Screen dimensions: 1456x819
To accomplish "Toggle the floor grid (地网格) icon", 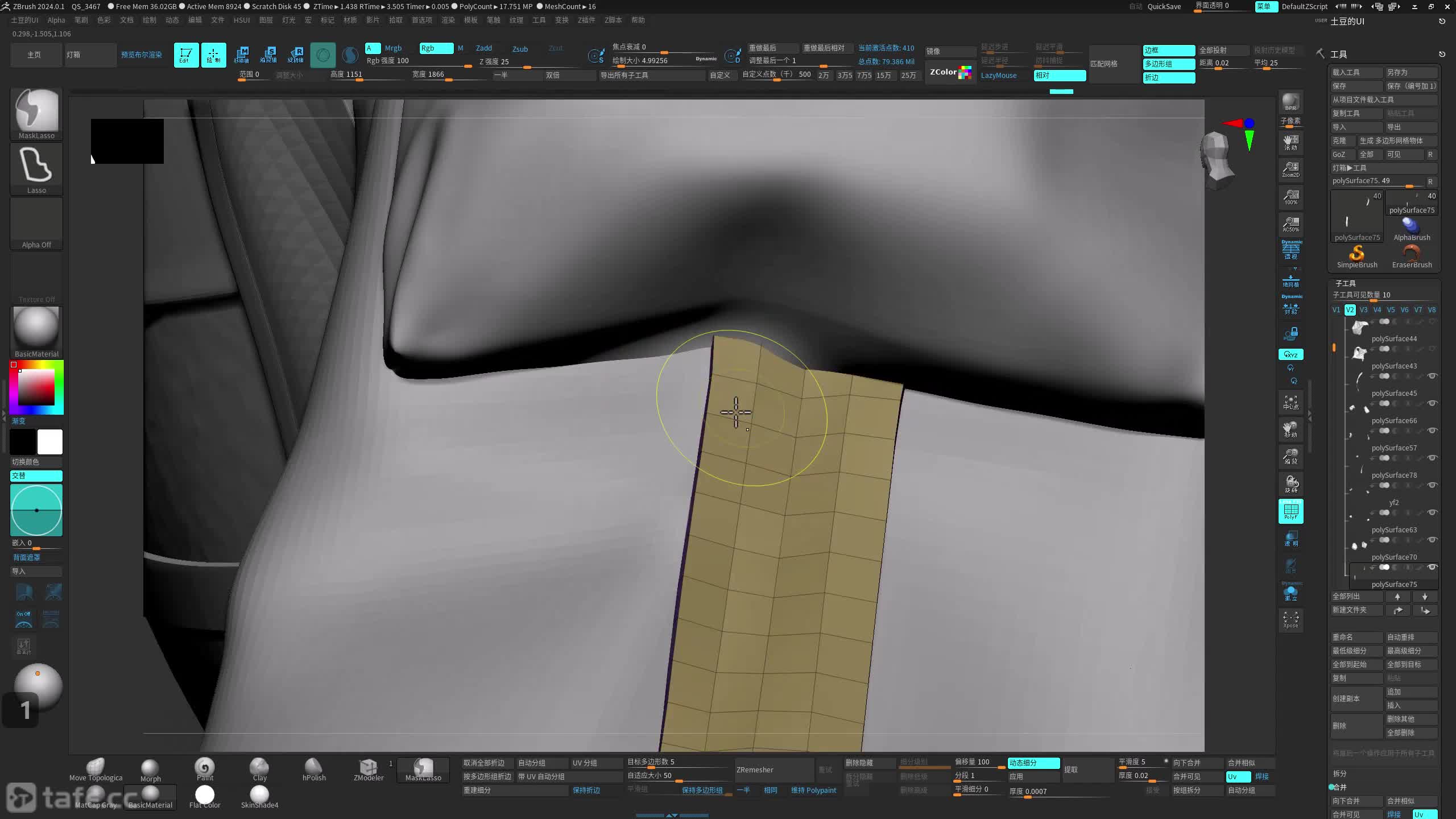I will coord(1290,280).
